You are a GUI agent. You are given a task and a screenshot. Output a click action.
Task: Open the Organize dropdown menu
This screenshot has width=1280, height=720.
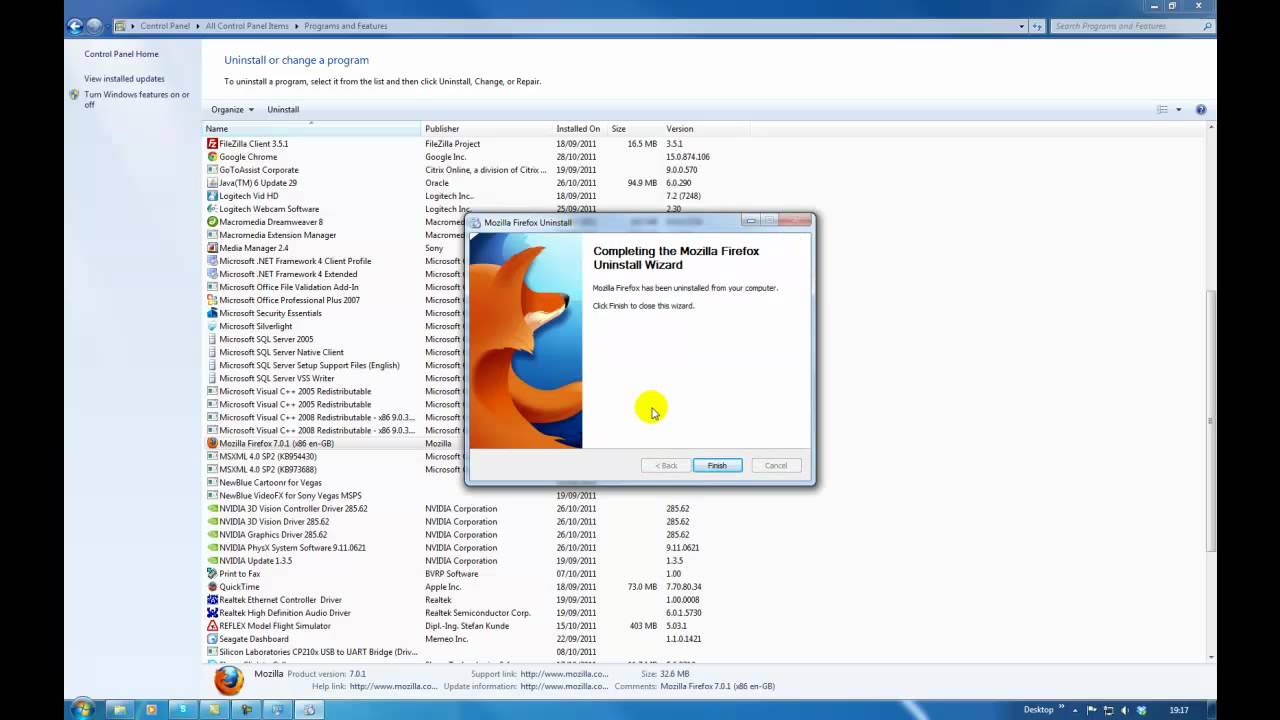pyautogui.click(x=232, y=109)
